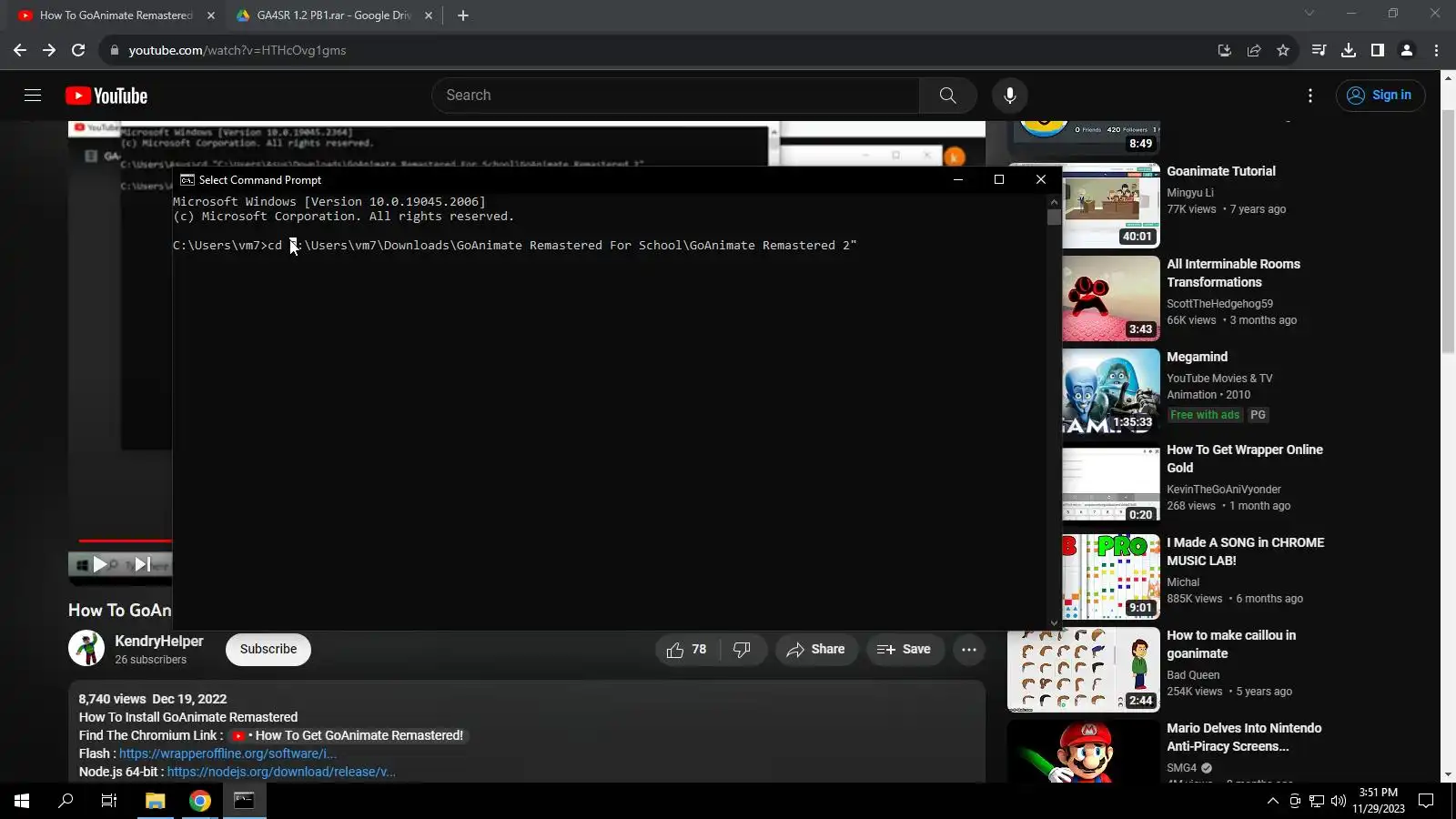Screen dimensions: 1456x819
Task: Toggle Chrome side panel
Action: 1378,50
